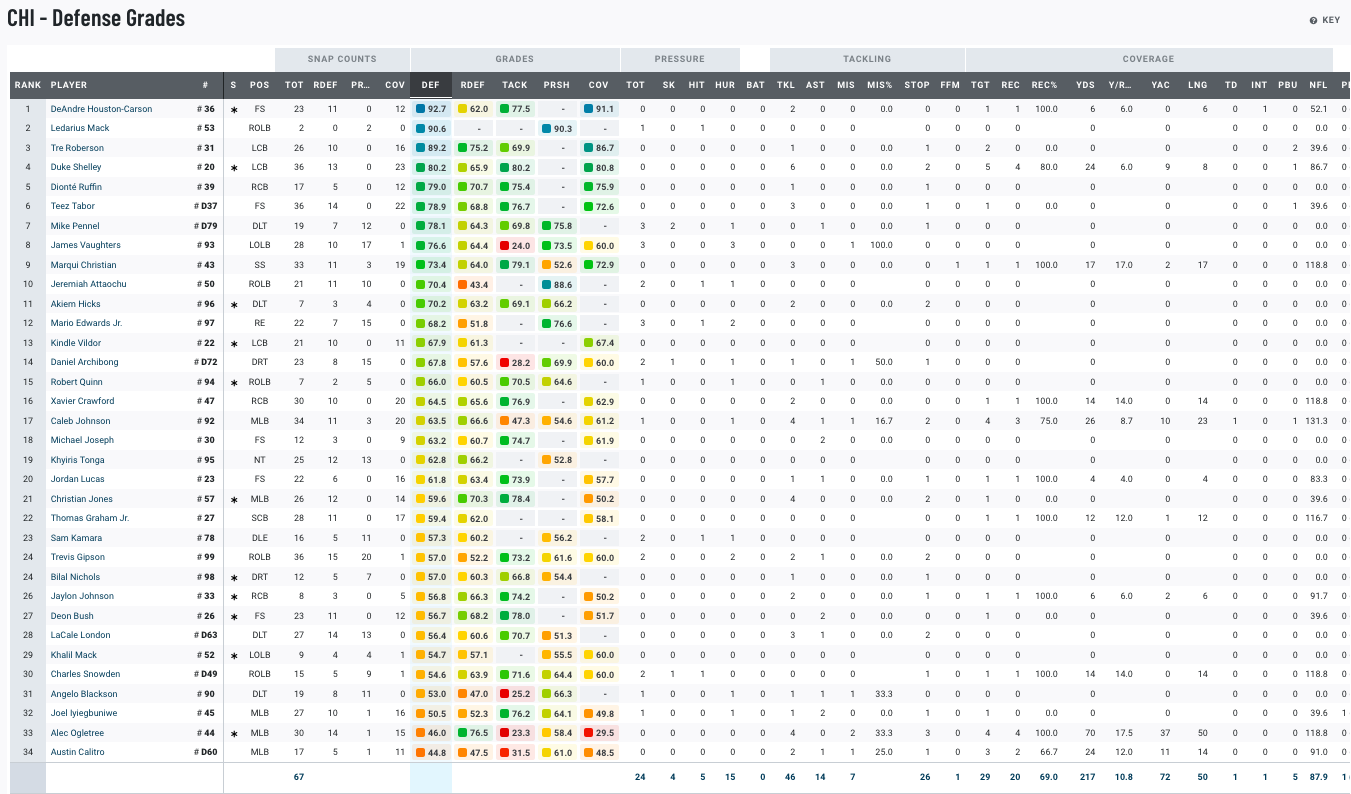This screenshot has width=1351, height=794.
Task: Open Mario Edwards Jr. player link
Action: [x=86, y=323]
